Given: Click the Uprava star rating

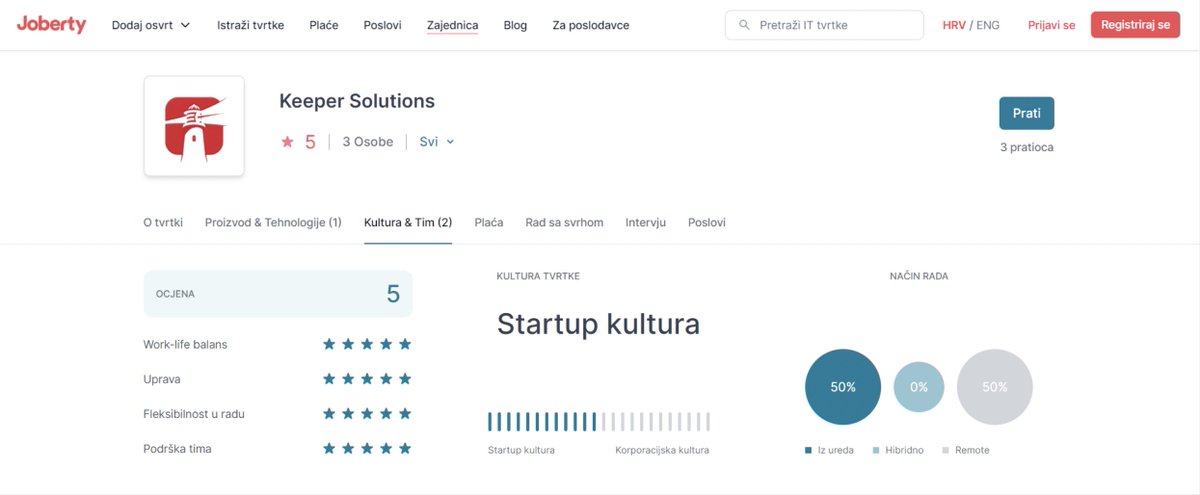Looking at the screenshot, I should (x=367, y=379).
